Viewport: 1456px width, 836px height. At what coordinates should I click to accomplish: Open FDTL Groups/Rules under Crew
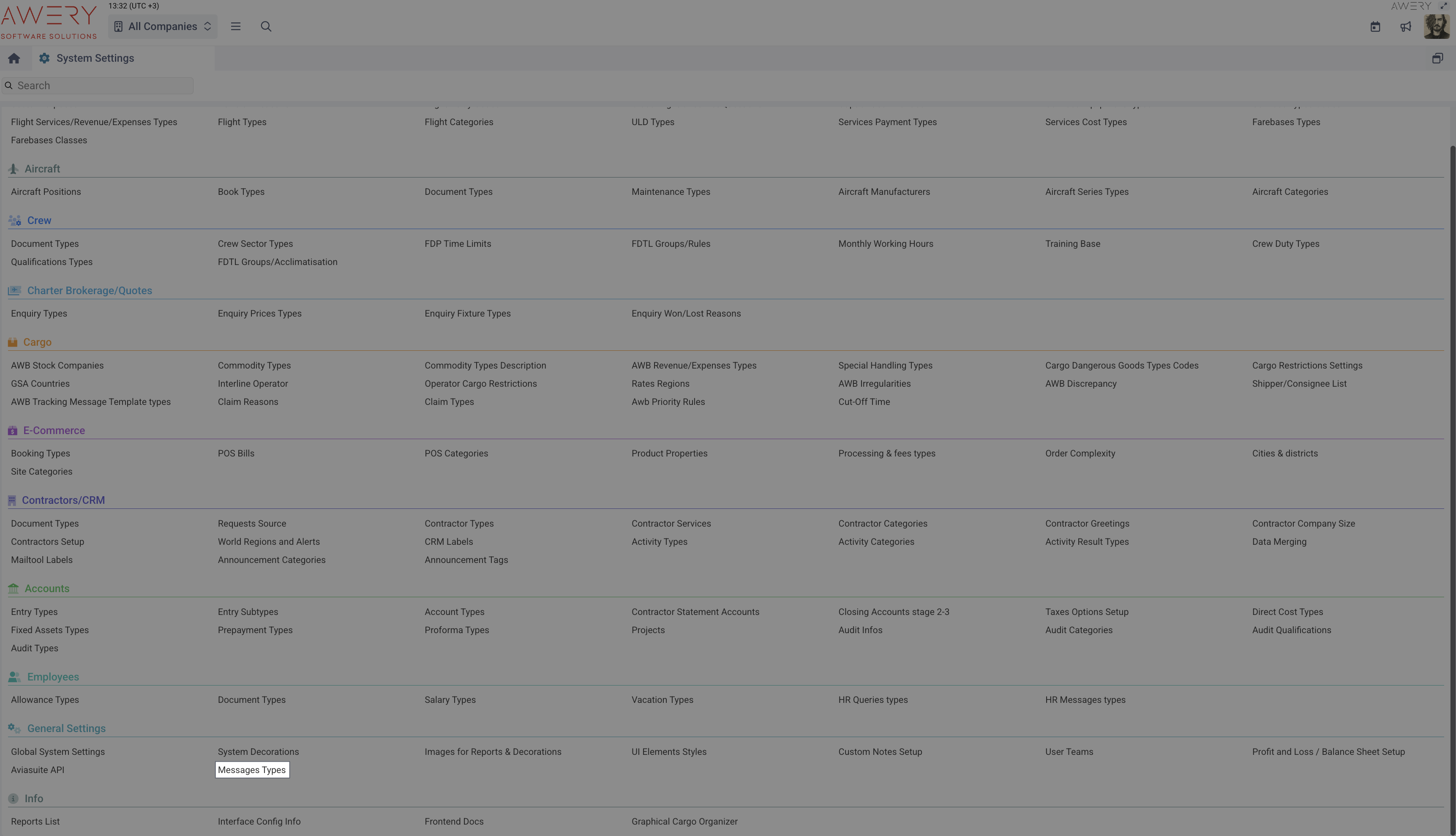(x=670, y=243)
